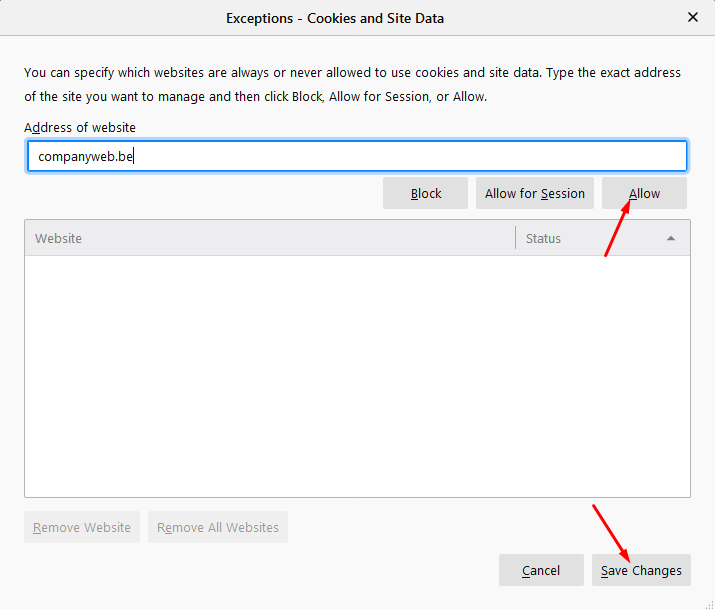Click the resize grip in the dialog corner
The height and width of the screenshot is (609, 715).
coord(708,602)
